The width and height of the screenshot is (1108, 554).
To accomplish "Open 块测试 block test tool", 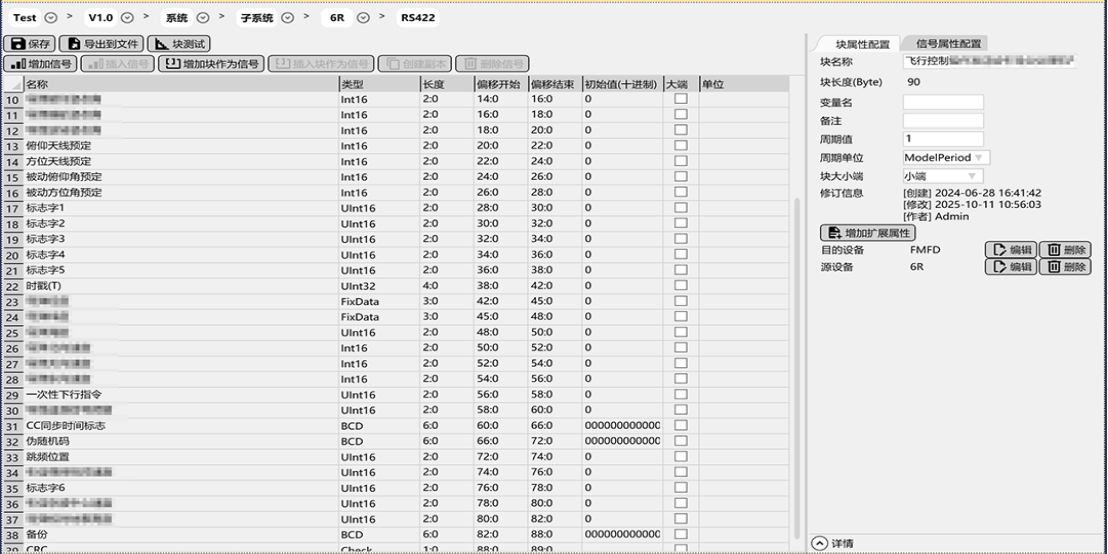I will [178, 44].
